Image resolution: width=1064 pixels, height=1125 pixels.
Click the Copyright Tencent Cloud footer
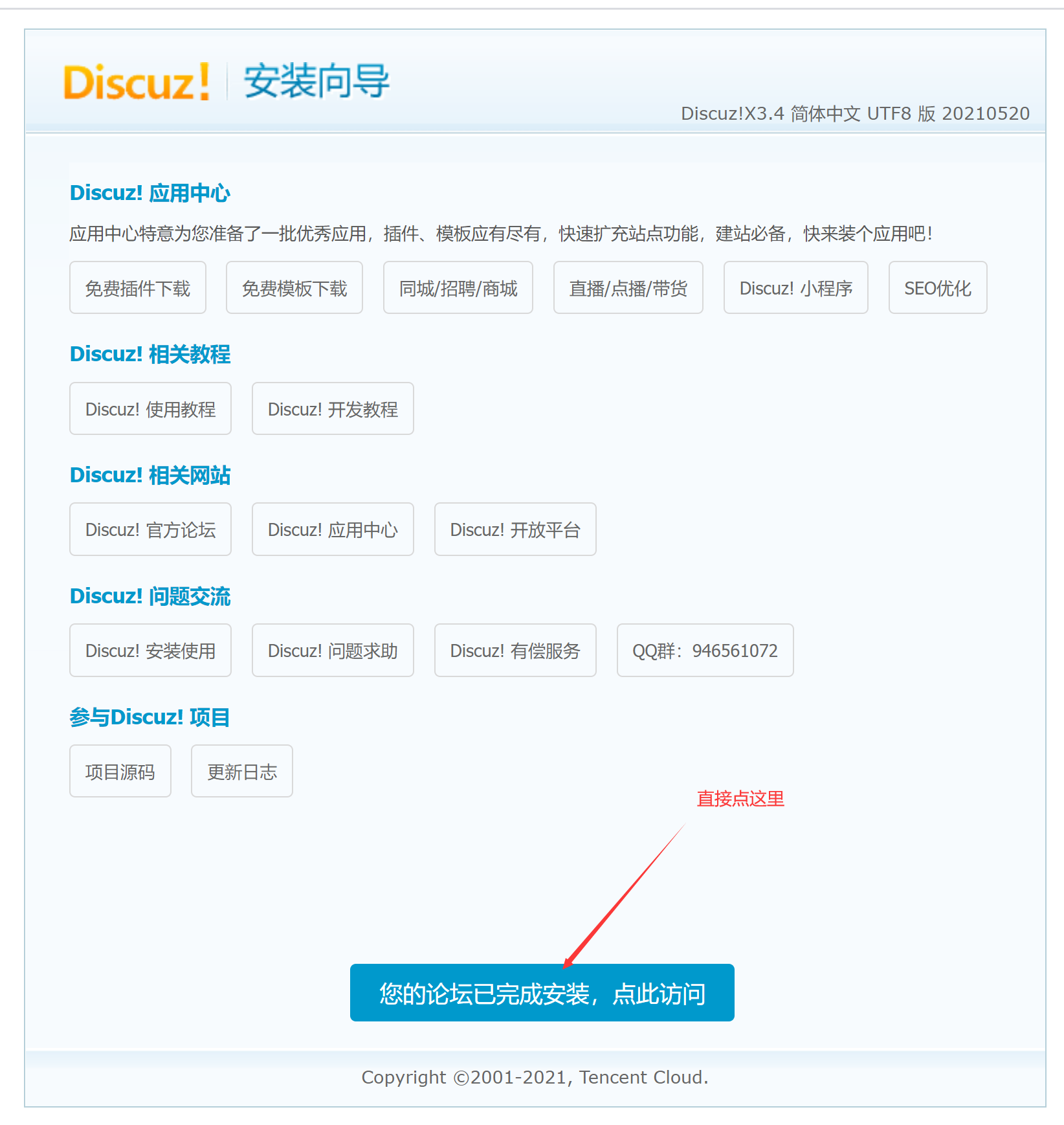(x=535, y=1078)
